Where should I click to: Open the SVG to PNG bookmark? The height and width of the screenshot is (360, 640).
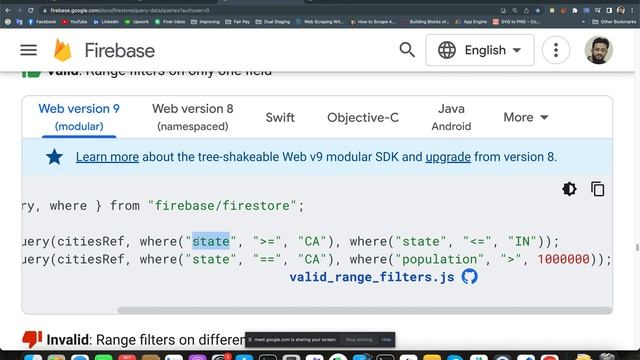click(516, 22)
